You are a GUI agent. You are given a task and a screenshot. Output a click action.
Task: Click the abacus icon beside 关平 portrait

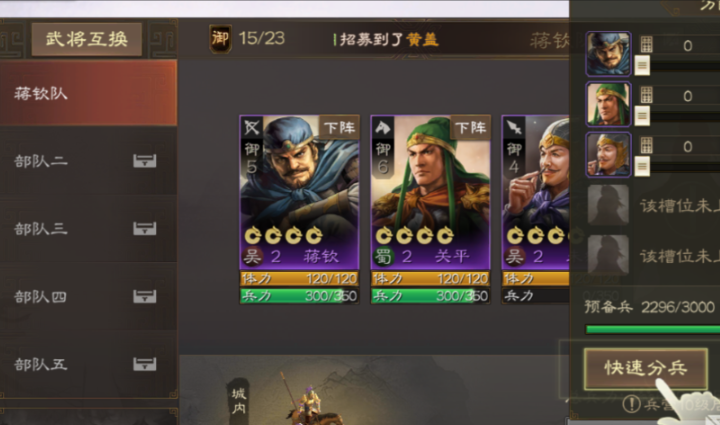647,95
